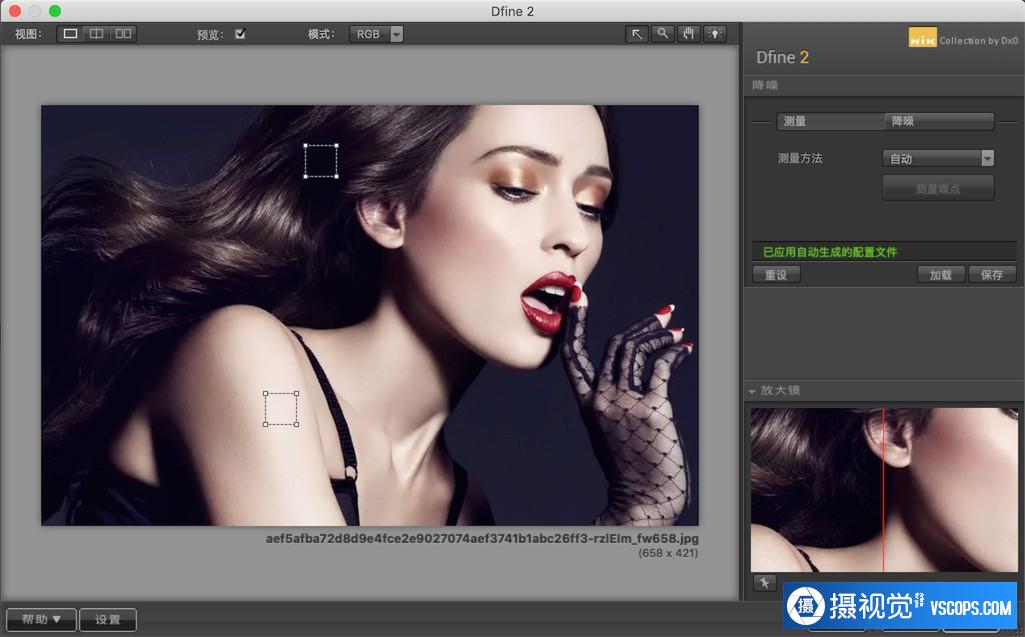Screen dimensions: 1025x637
Task: Click the green fullscreen window button
Action: [55, 11]
